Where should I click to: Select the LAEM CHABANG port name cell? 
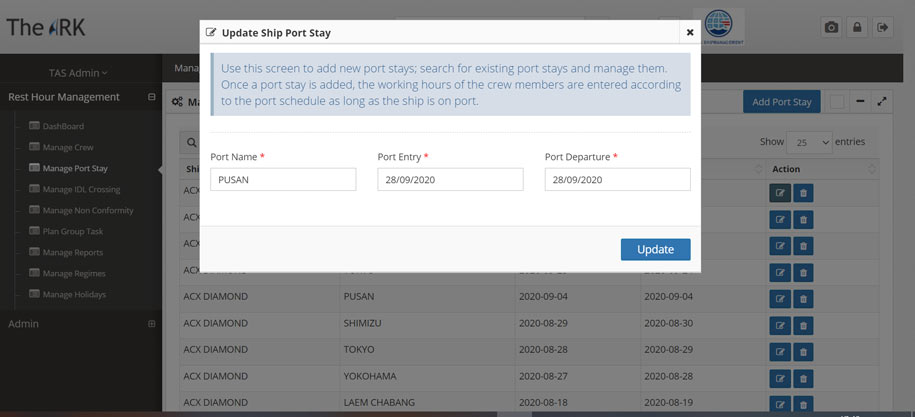pyautogui.click(x=379, y=402)
